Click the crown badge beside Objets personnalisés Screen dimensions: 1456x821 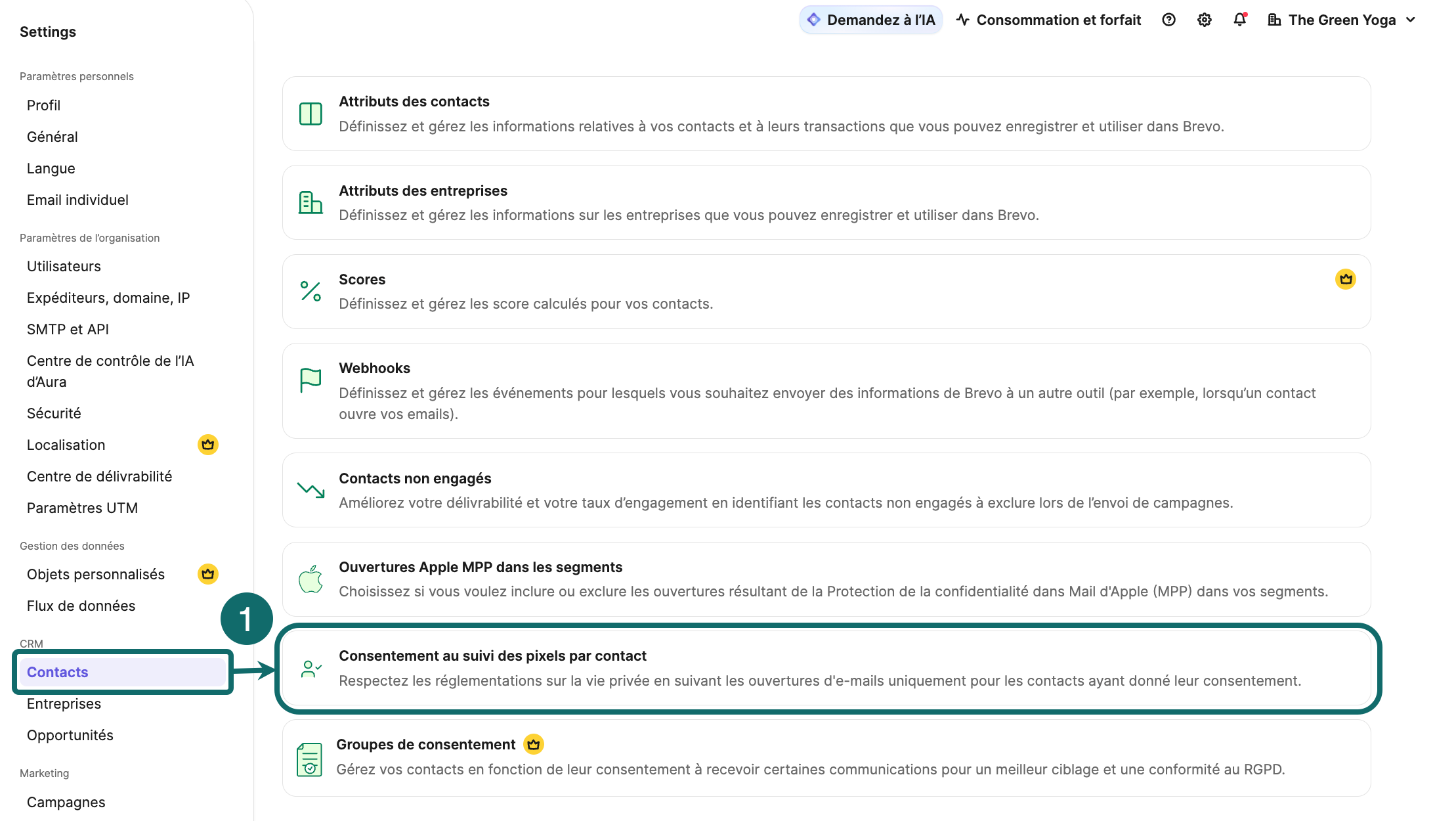click(x=208, y=574)
